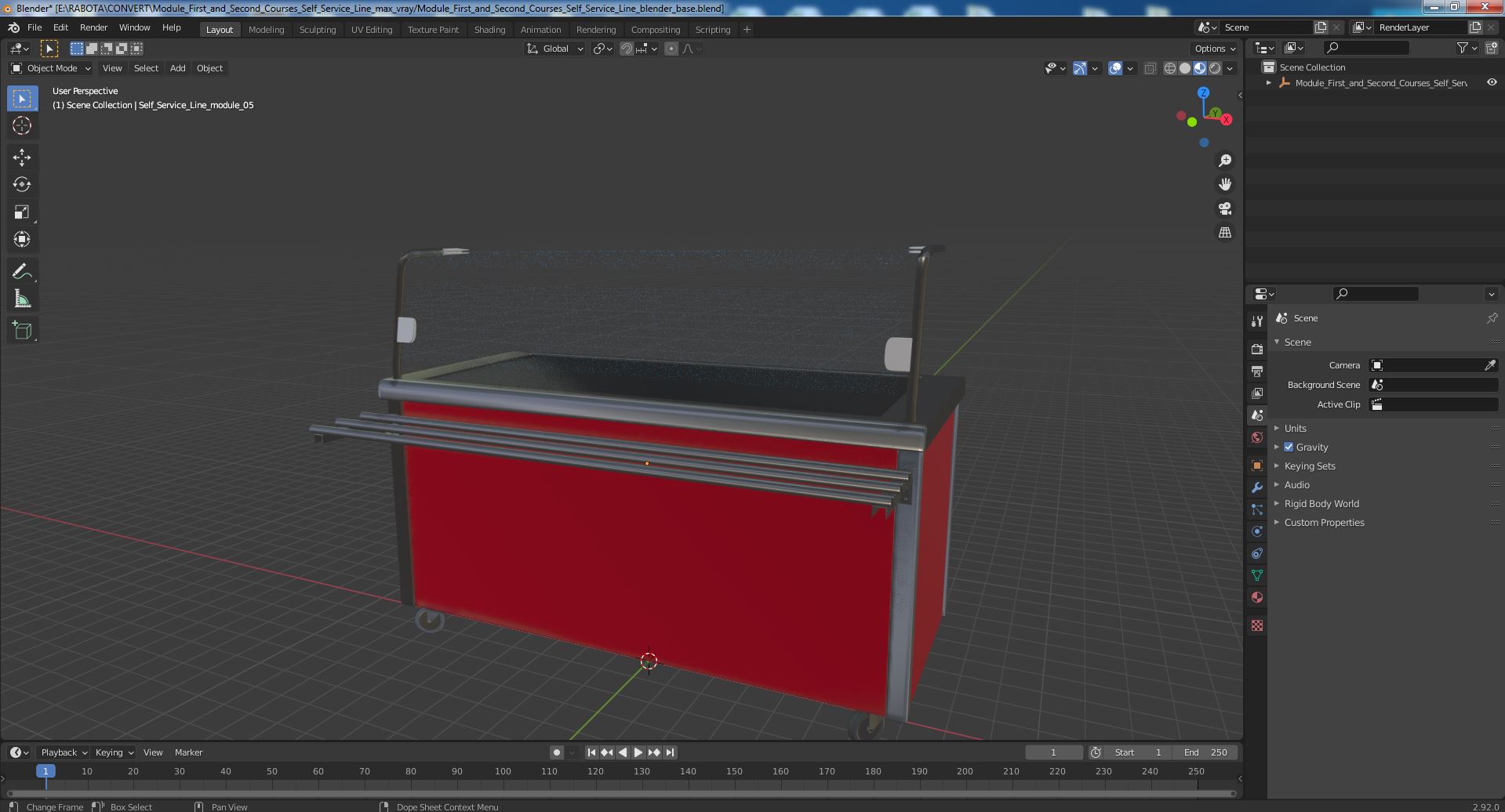Hide Module_First_and_Second_Courses collection with eye icon
1505x812 pixels.
(x=1492, y=82)
